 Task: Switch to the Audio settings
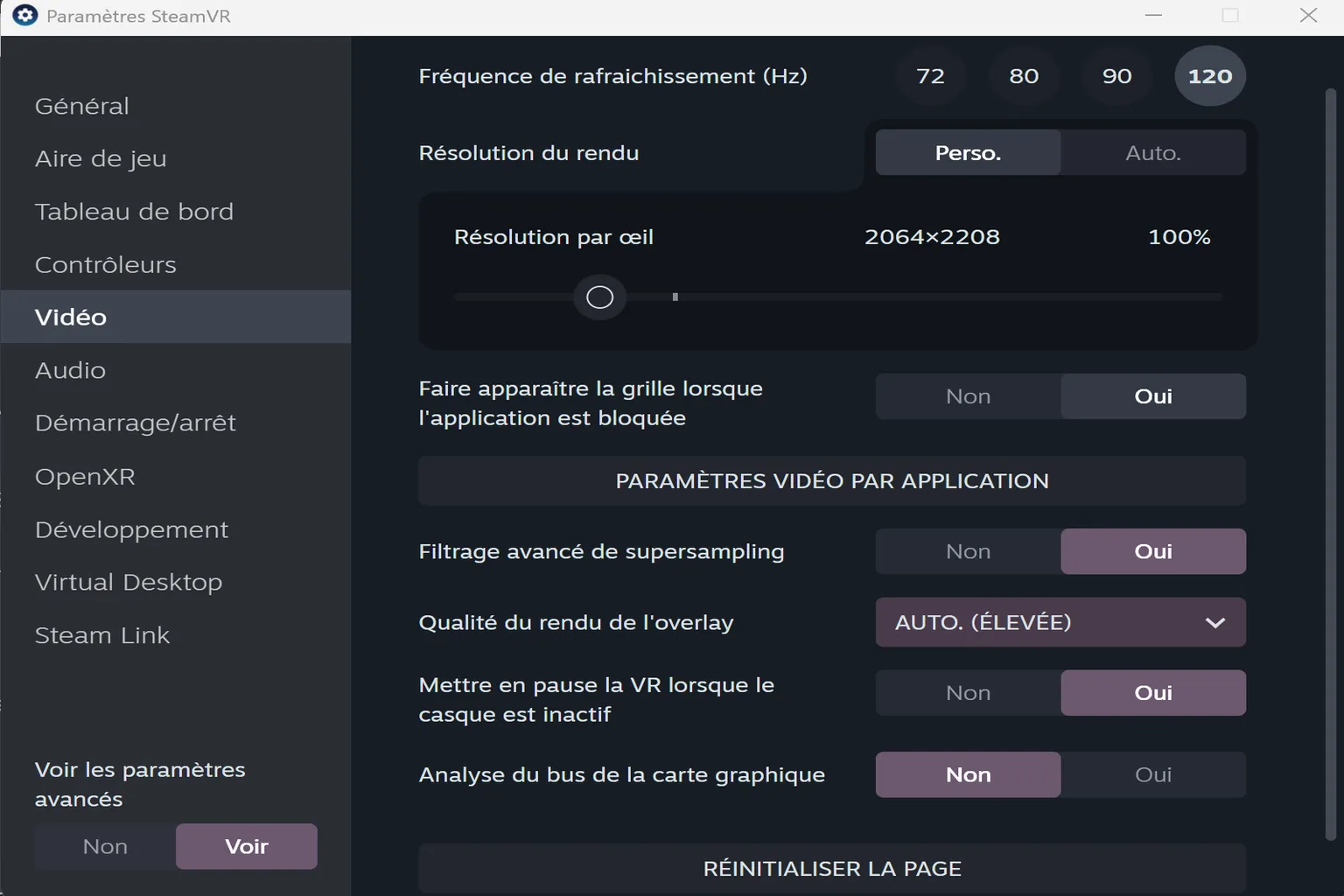[175, 370]
